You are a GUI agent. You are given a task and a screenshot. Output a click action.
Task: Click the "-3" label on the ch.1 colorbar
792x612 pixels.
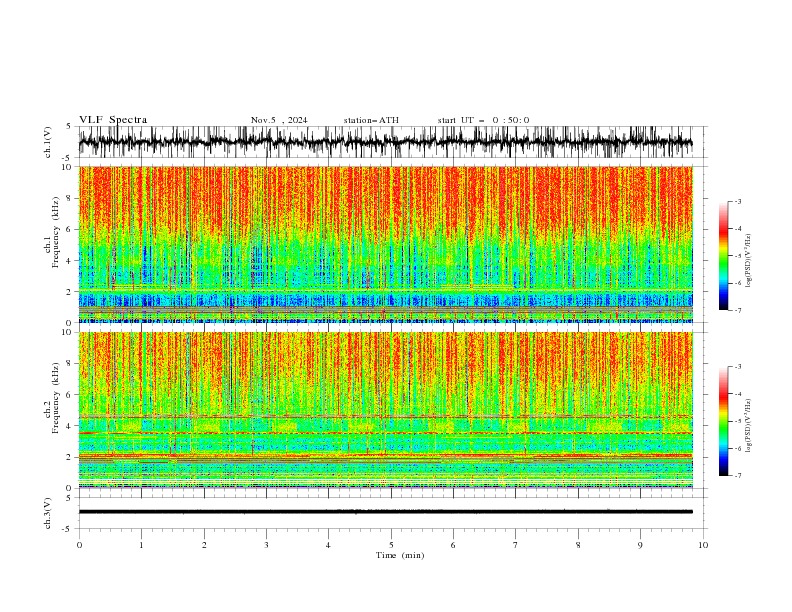738,201
